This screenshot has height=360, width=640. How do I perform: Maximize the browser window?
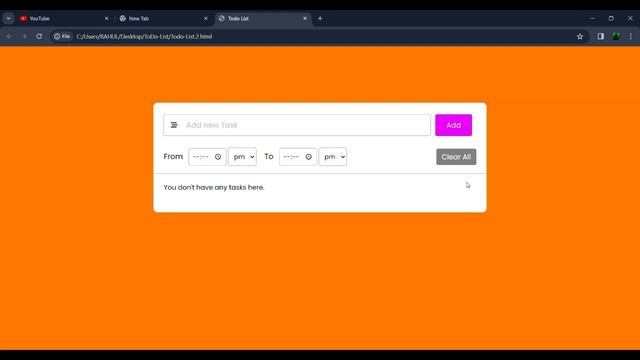pyautogui.click(x=611, y=18)
